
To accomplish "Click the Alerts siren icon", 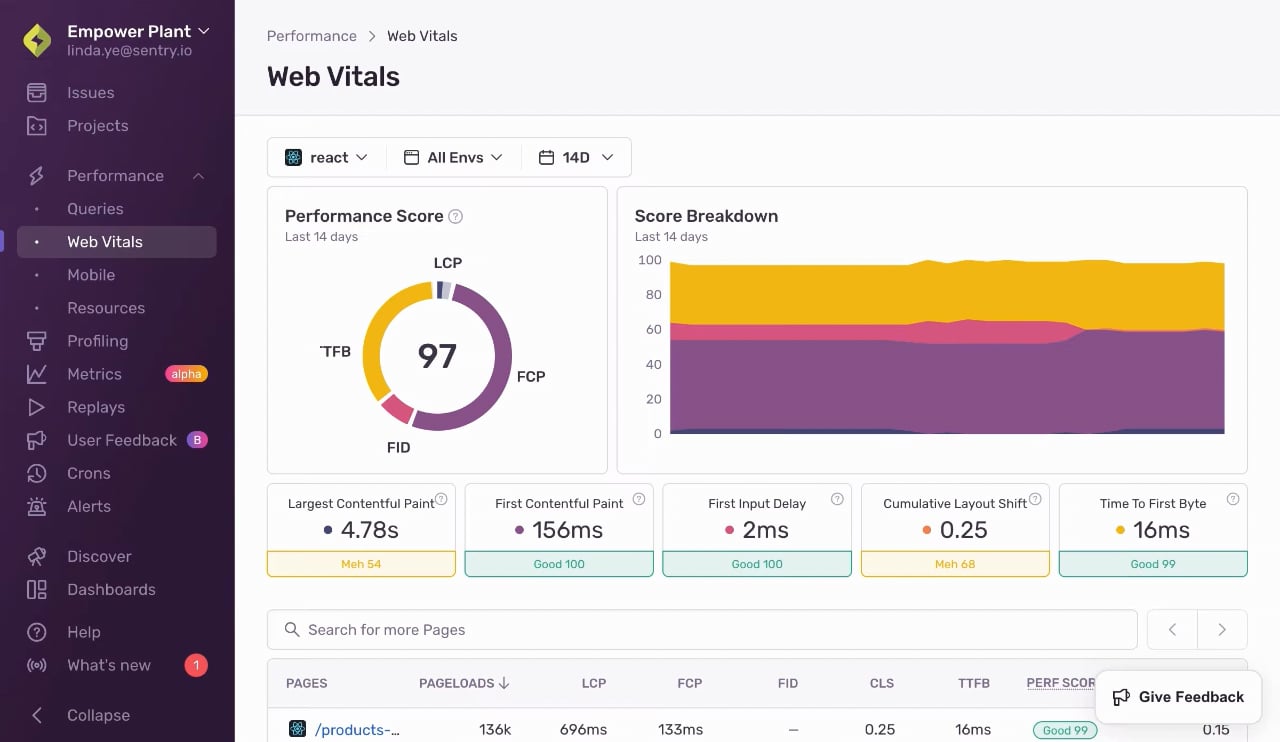I will click(x=37, y=506).
